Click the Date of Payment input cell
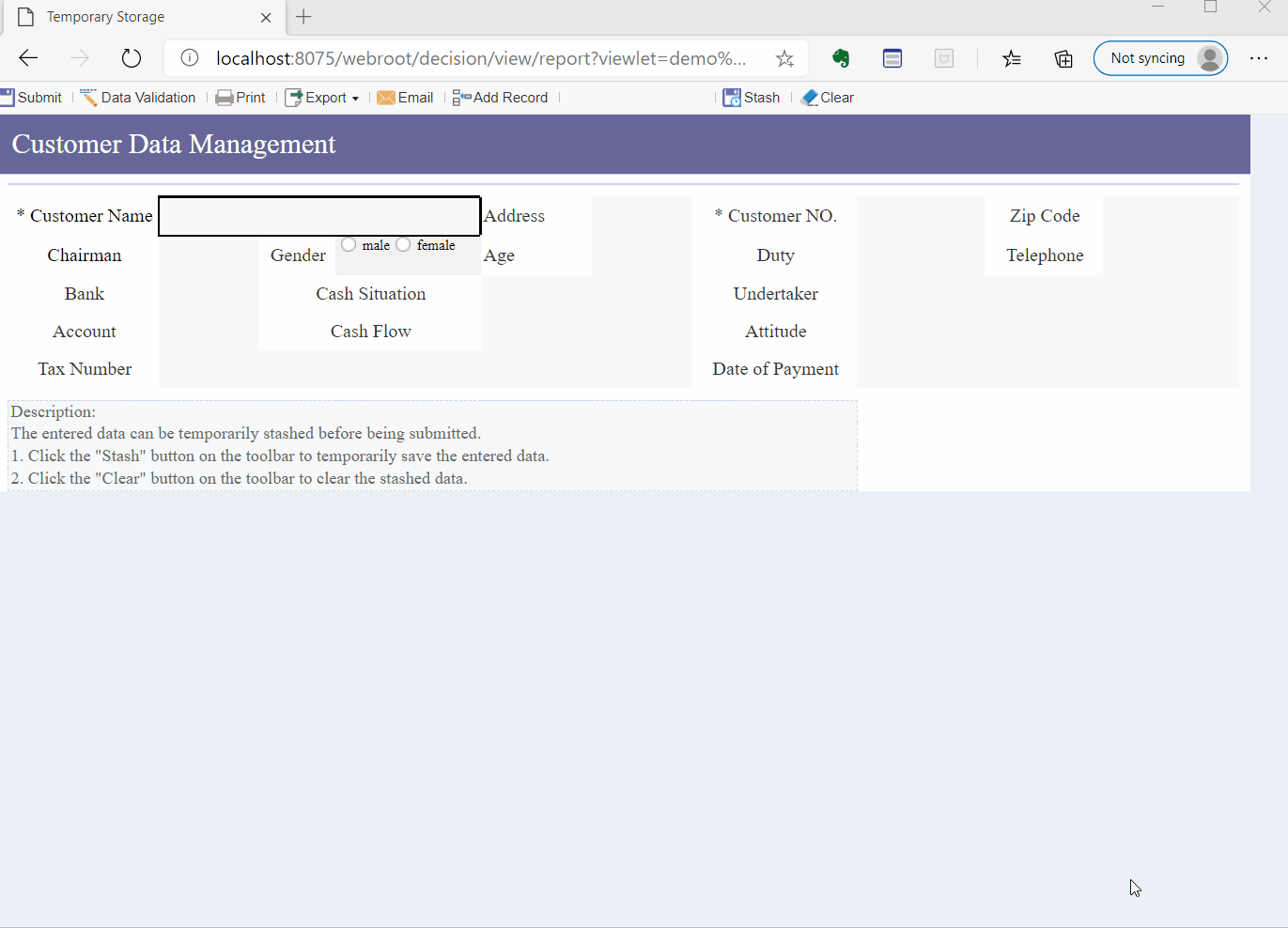The height and width of the screenshot is (928, 1288). (x=1047, y=369)
